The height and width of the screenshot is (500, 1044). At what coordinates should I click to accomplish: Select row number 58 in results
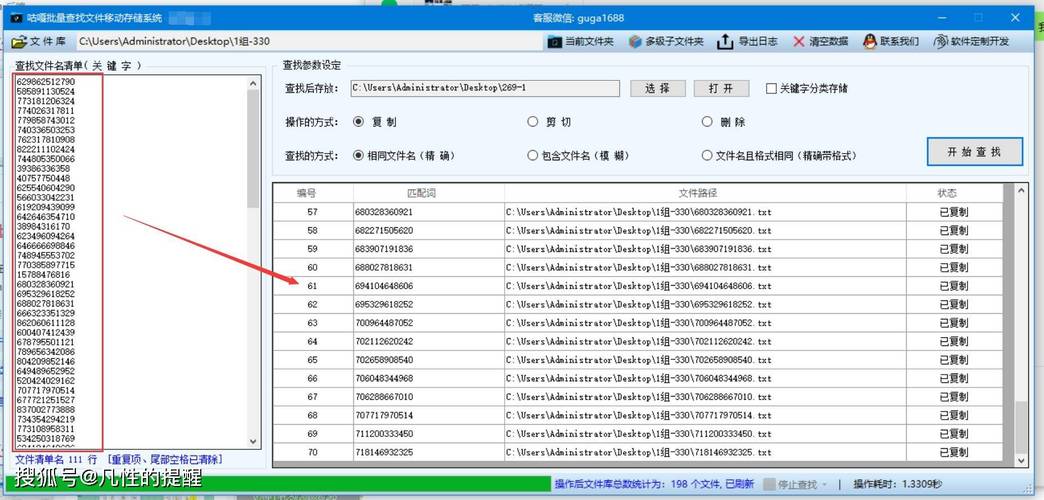(x=312, y=230)
